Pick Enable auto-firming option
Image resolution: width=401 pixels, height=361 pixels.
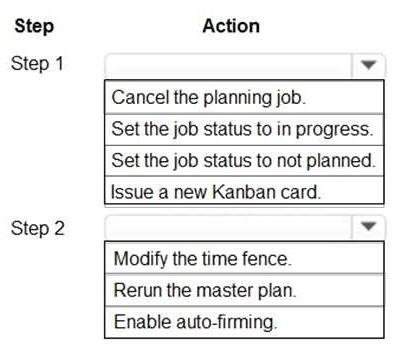click(244, 322)
